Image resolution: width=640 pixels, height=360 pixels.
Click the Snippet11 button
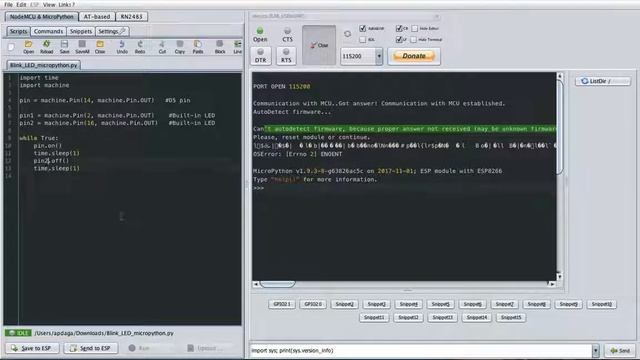(374, 317)
